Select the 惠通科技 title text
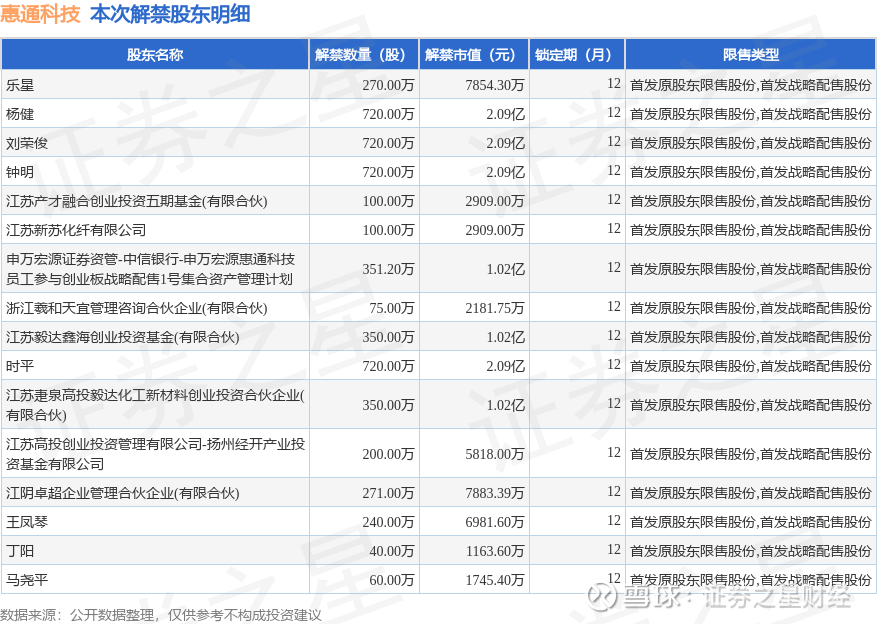Image resolution: width=877 pixels, height=624 pixels. [40, 14]
